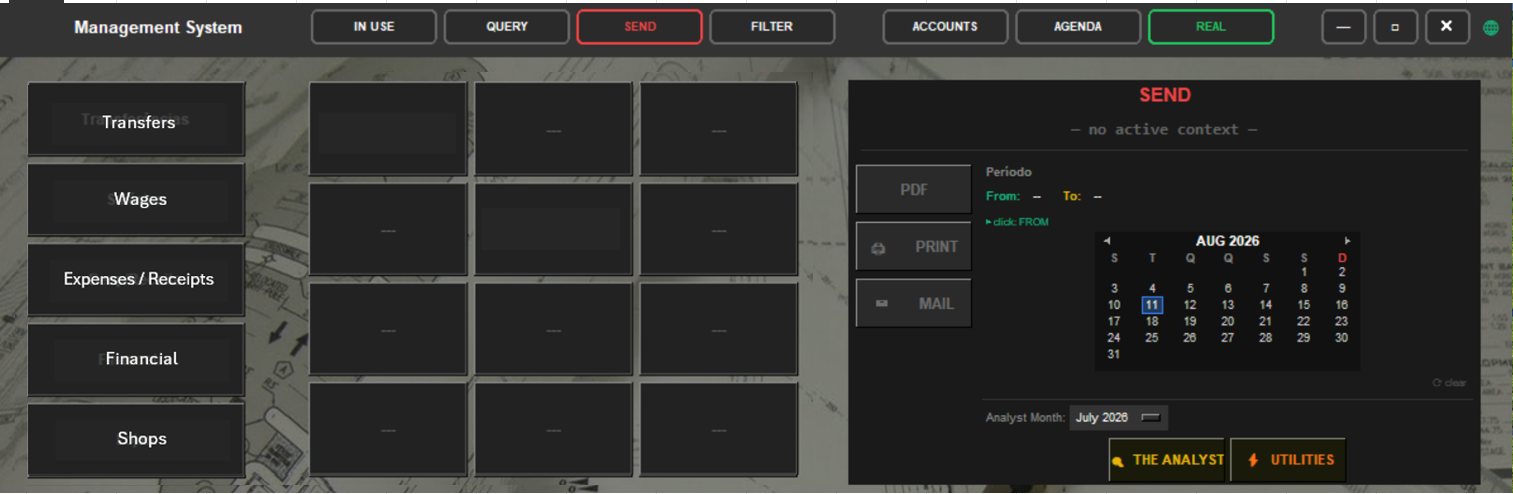Open the IN USE tab
Viewport: 1513px width, 494px height.
click(374, 27)
